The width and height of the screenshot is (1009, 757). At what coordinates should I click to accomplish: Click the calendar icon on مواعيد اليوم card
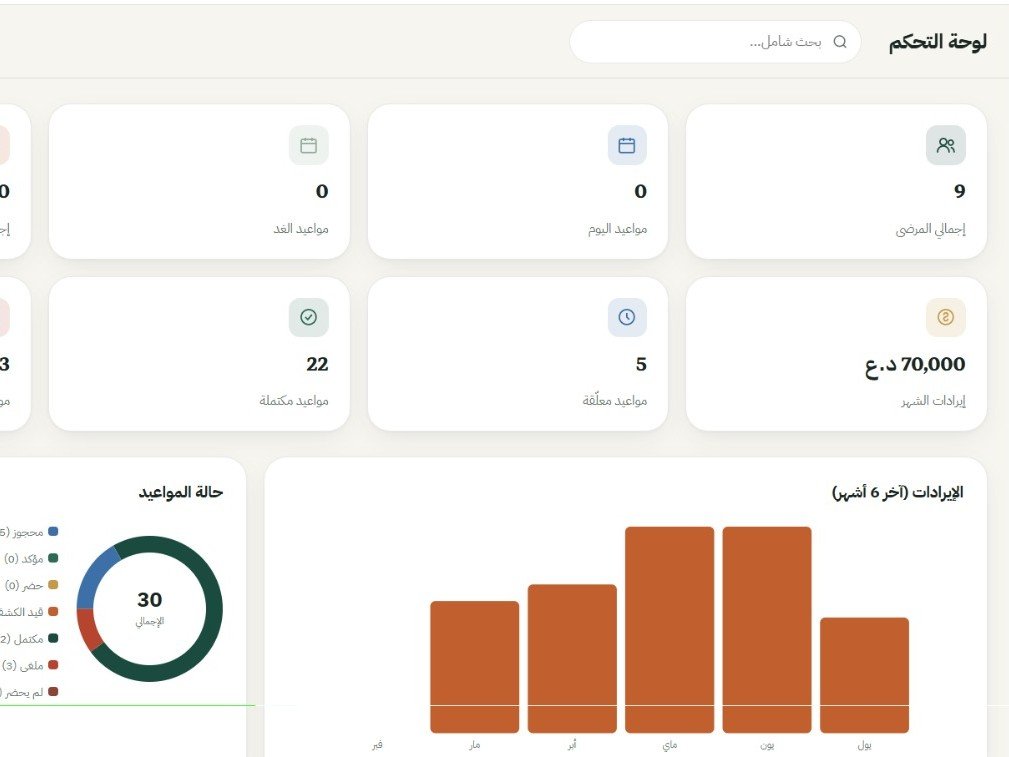tap(627, 145)
